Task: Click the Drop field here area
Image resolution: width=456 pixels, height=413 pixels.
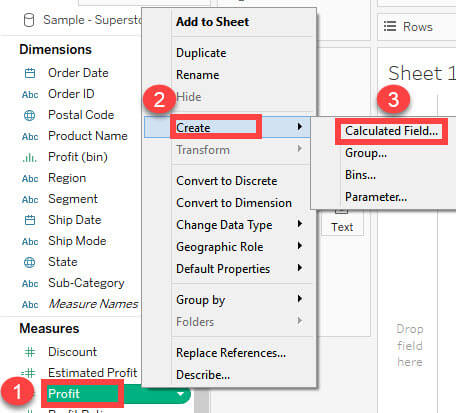Action: (x=410, y=345)
